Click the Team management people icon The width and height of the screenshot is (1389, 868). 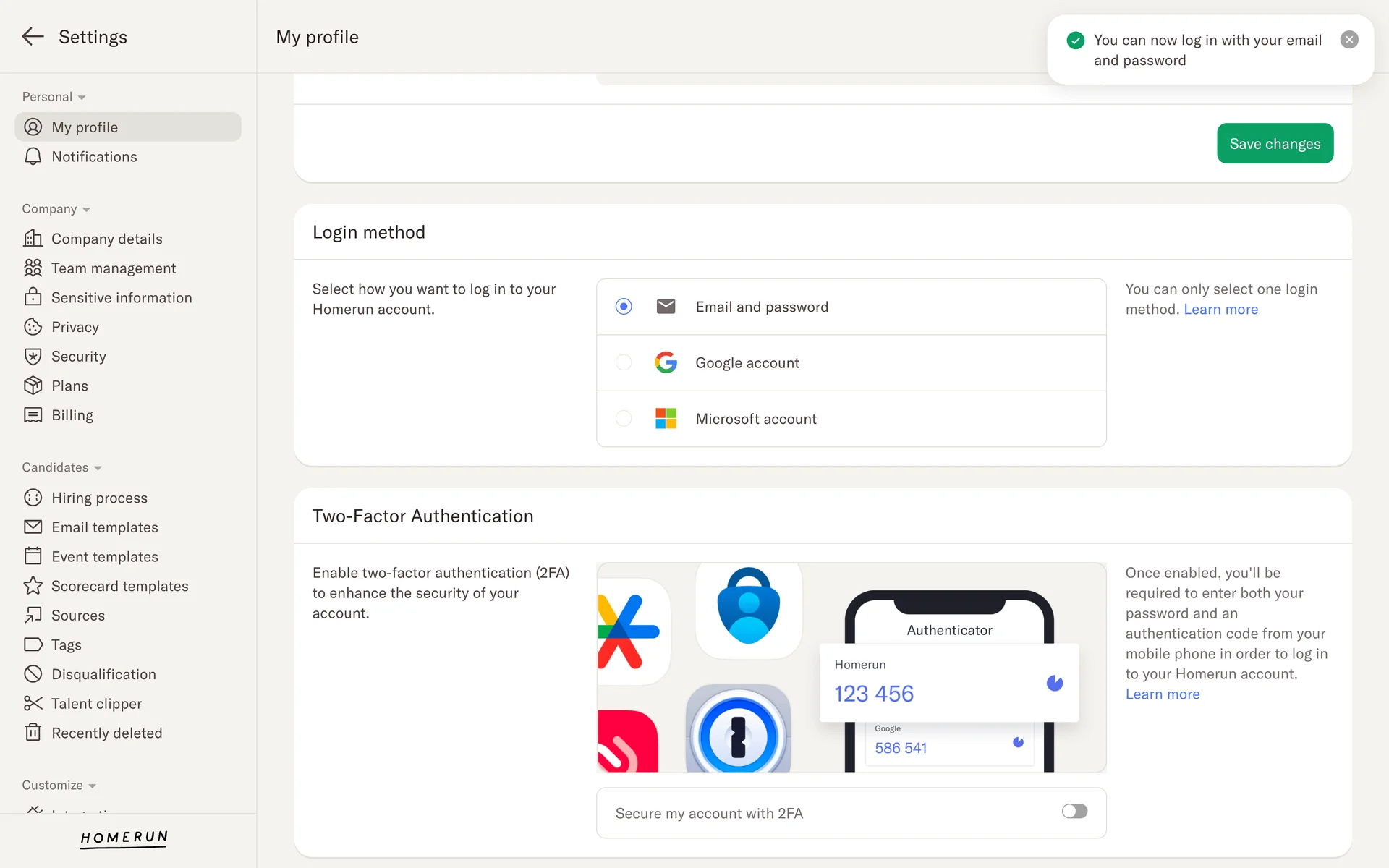point(33,268)
